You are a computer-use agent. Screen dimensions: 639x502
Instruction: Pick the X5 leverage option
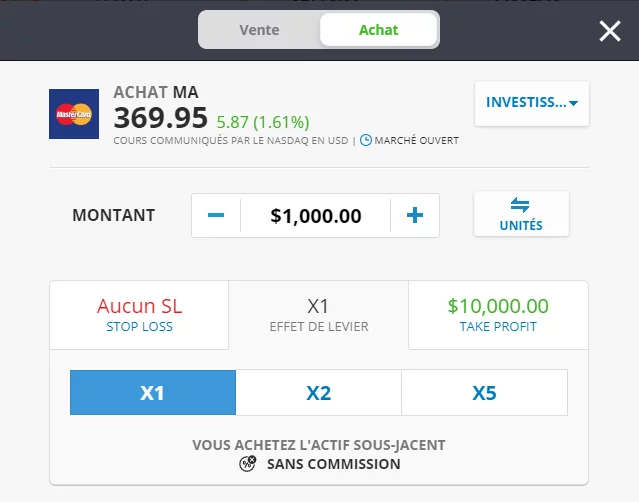pos(484,393)
